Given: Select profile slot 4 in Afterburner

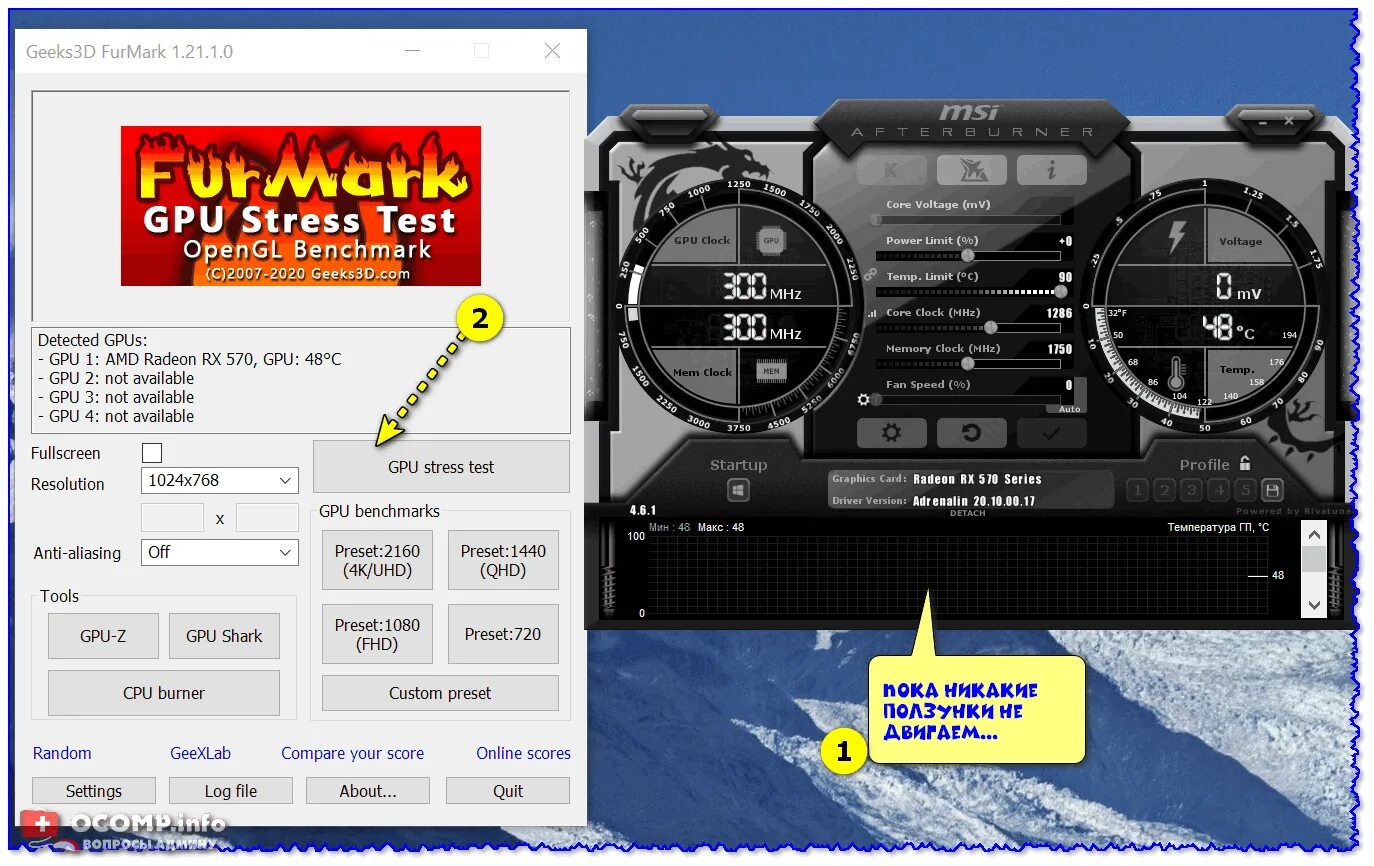Looking at the screenshot, I should (1218, 490).
